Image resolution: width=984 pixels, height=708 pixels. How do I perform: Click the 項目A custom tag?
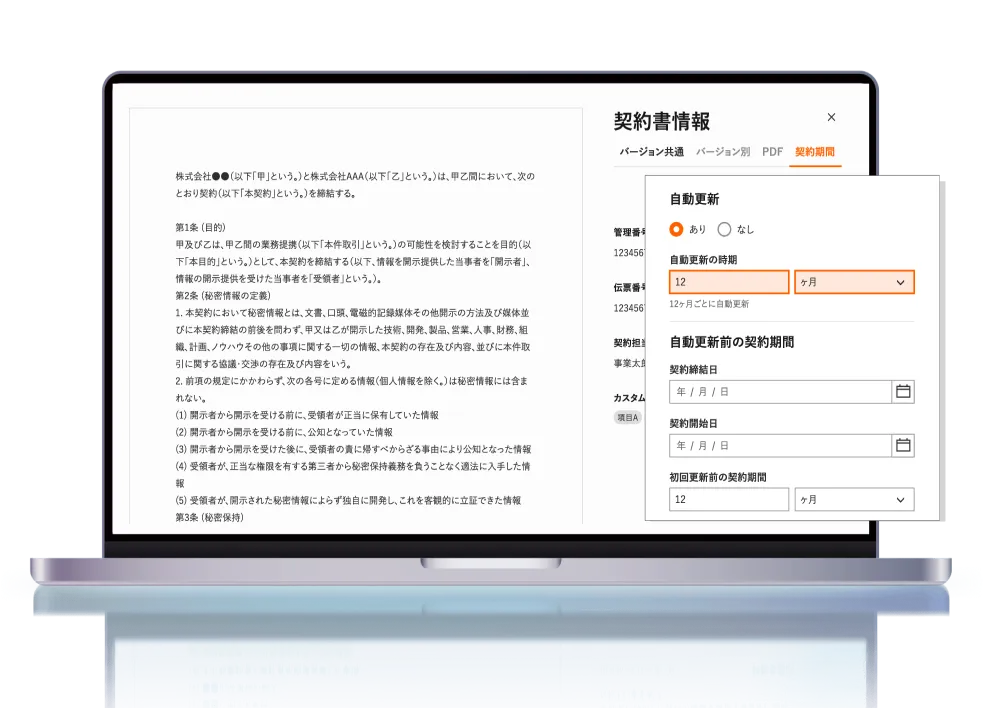tap(628, 417)
